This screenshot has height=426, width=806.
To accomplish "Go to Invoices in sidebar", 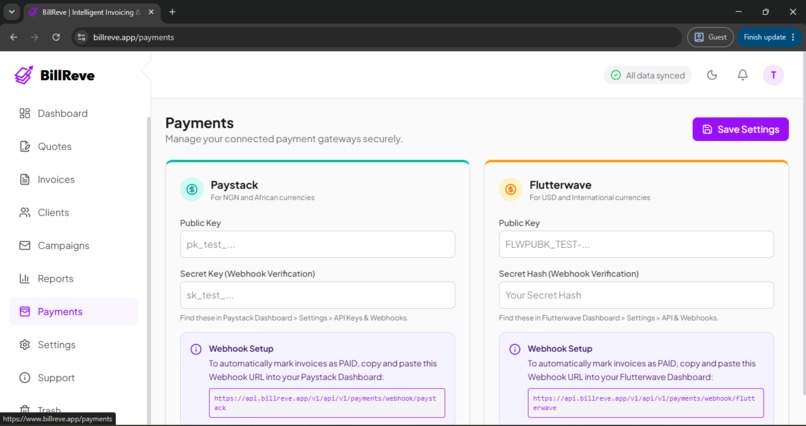I will [x=73, y=179].
